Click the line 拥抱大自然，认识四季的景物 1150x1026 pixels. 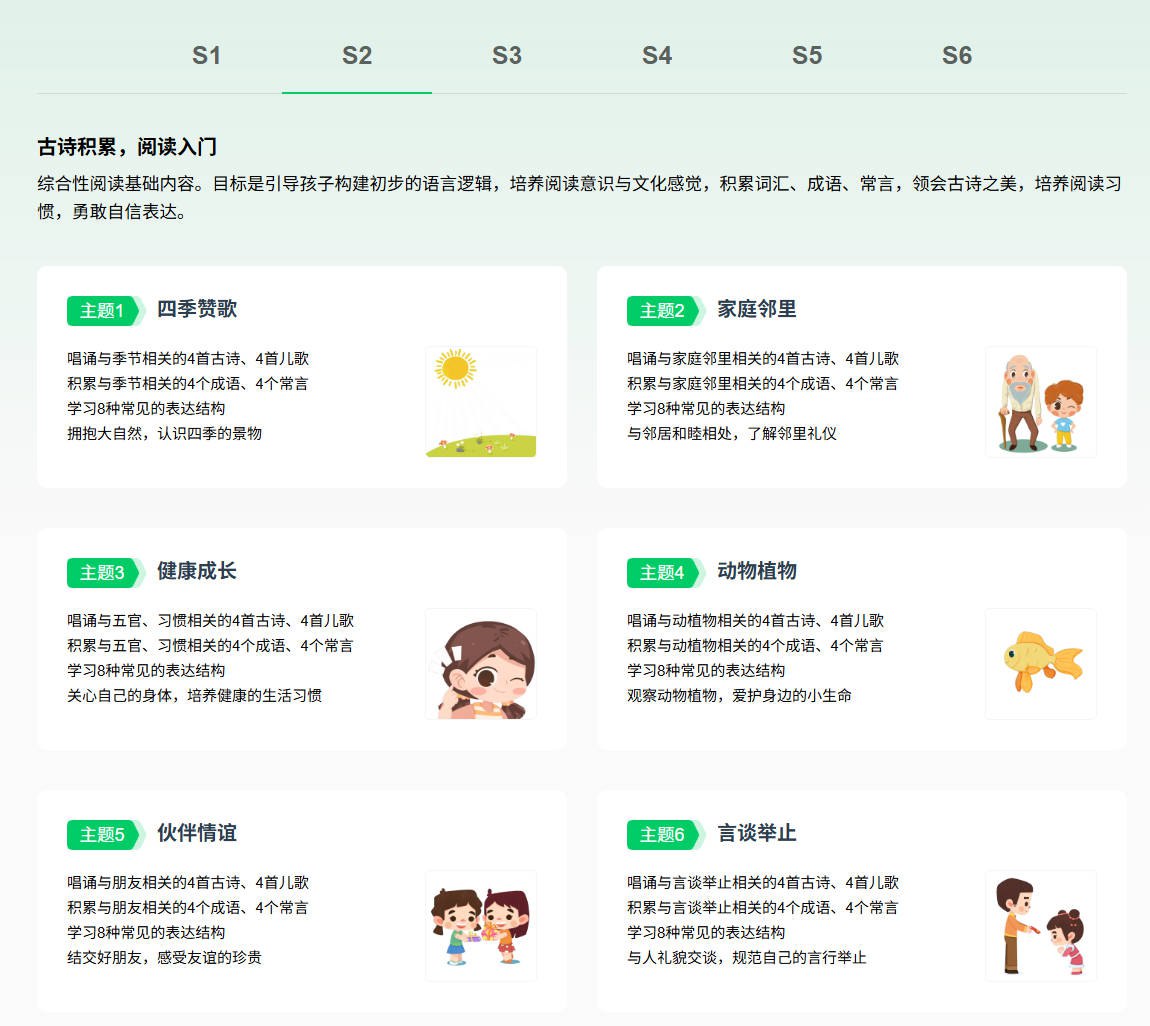(x=164, y=433)
